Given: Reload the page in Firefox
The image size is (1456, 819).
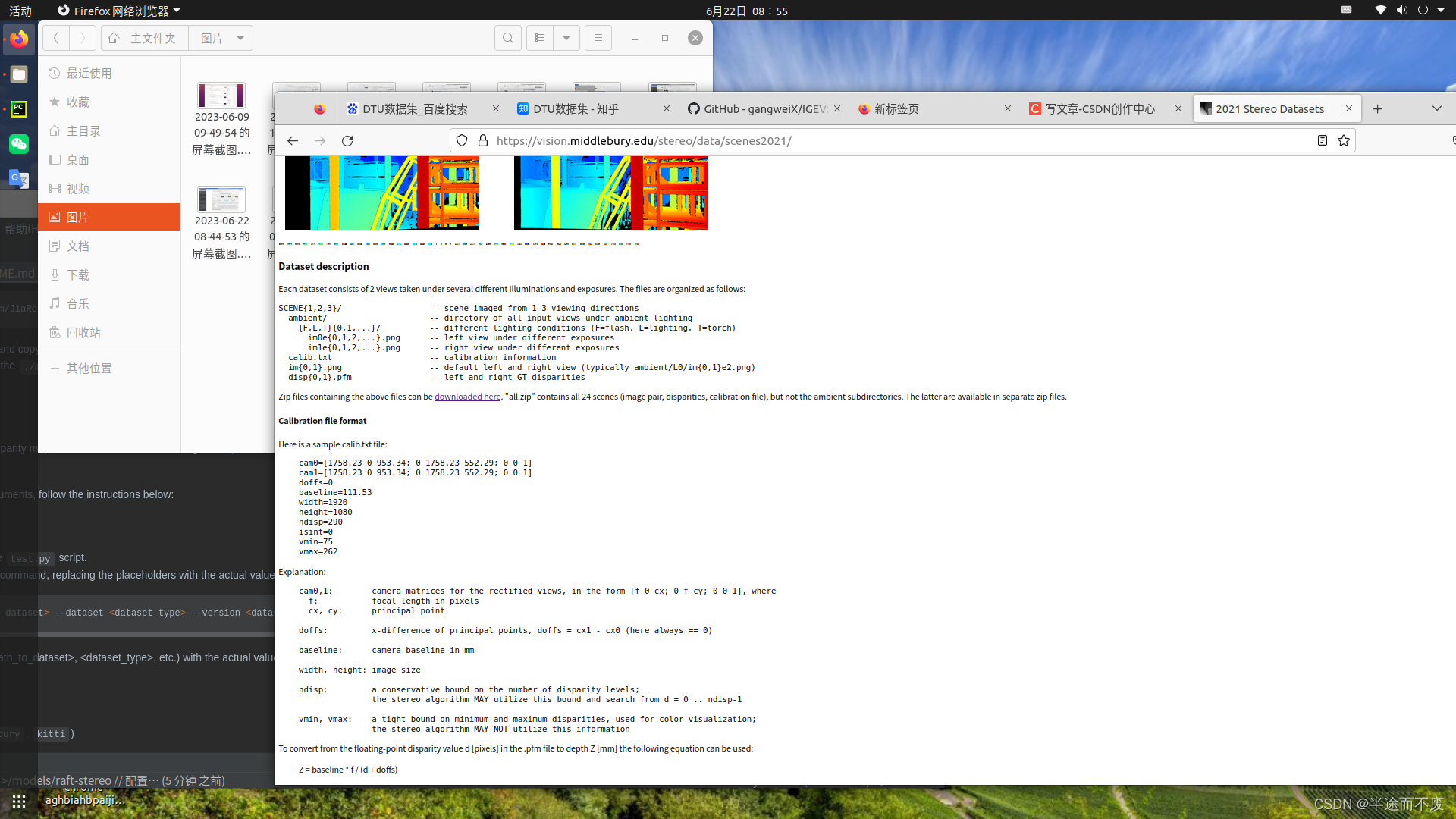Looking at the screenshot, I should [347, 141].
